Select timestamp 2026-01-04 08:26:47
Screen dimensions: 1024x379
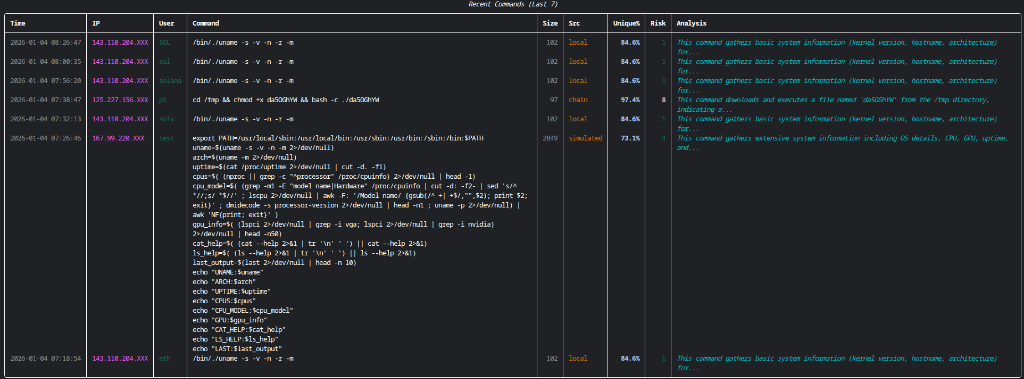coord(46,42)
